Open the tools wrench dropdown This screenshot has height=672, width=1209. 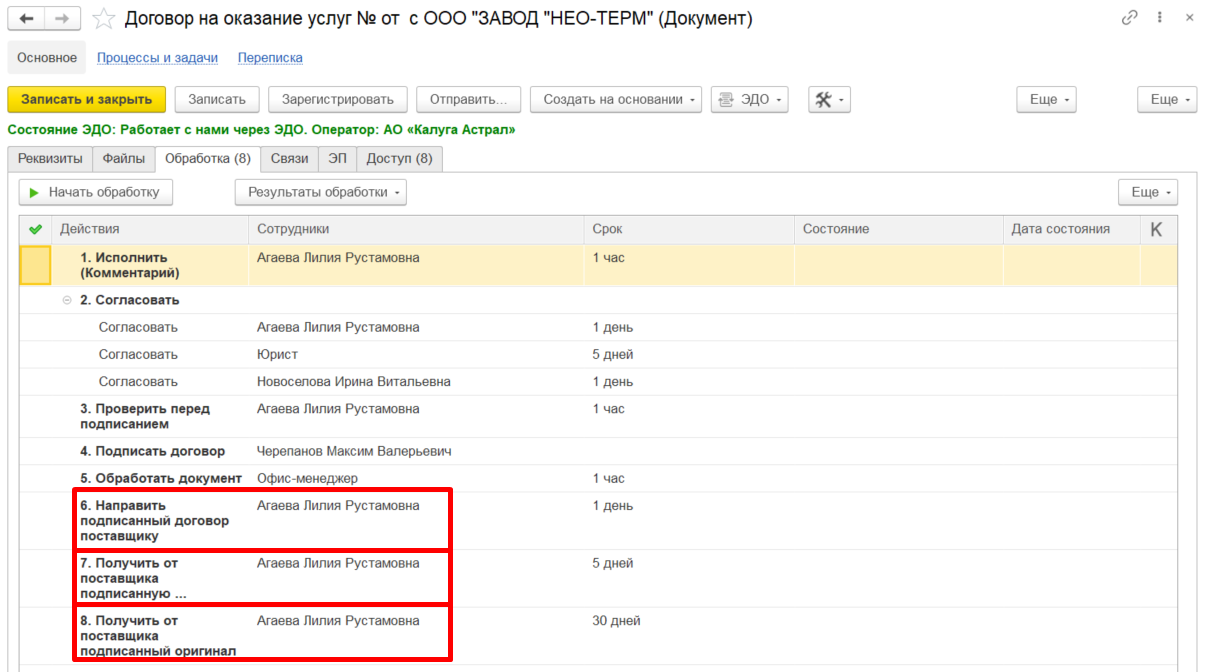click(830, 99)
